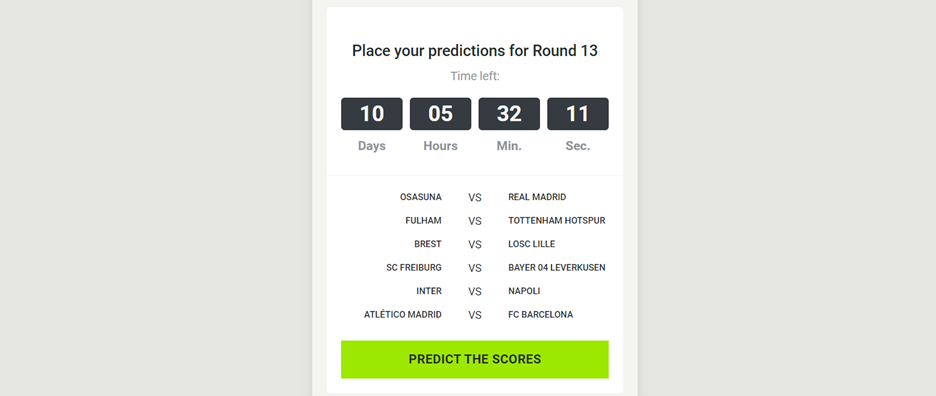Image resolution: width=936 pixels, height=396 pixels.
Task: Select the Hours countdown box showing 05
Action: click(440, 113)
